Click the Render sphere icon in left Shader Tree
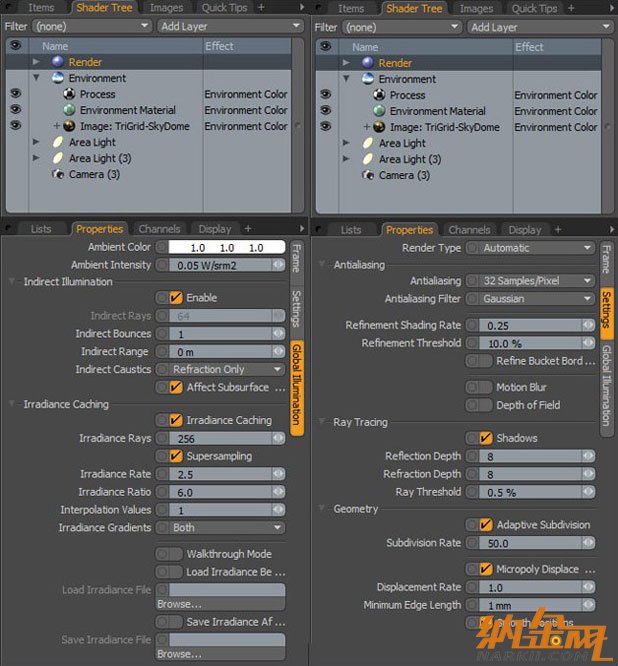The width and height of the screenshot is (618, 666). tap(58, 62)
